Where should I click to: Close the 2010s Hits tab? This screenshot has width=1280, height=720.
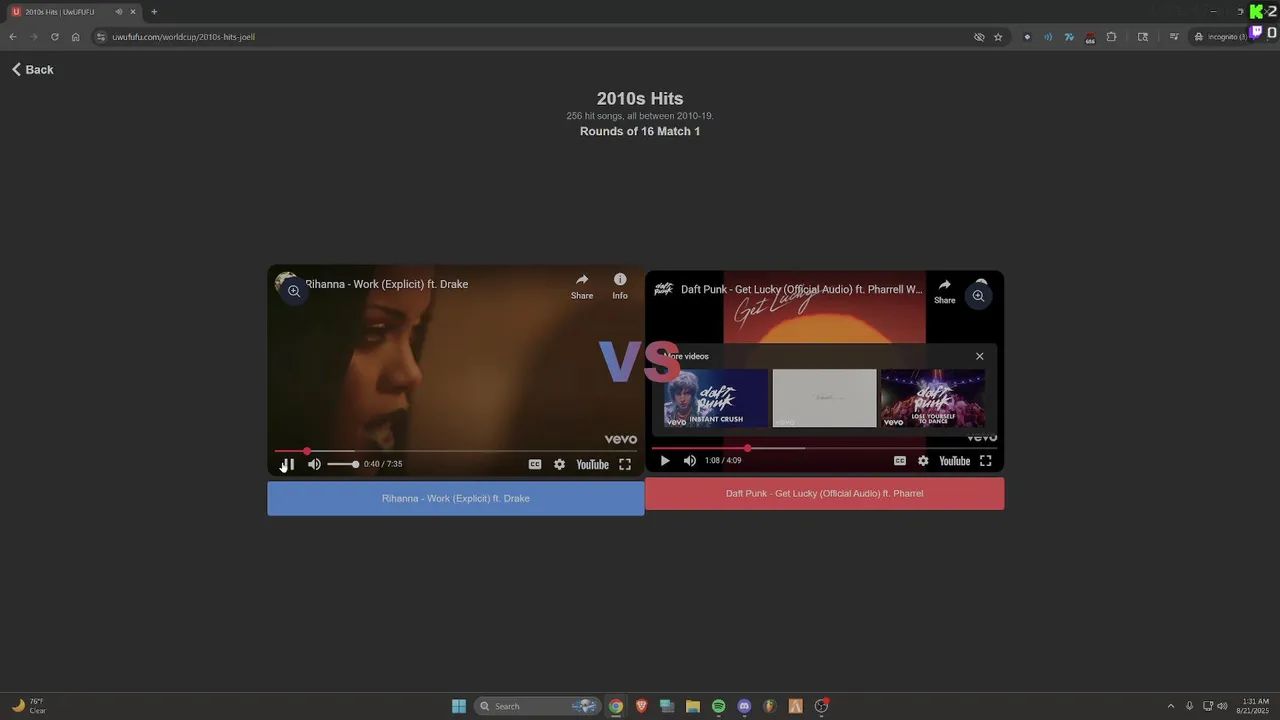[x=133, y=12]
